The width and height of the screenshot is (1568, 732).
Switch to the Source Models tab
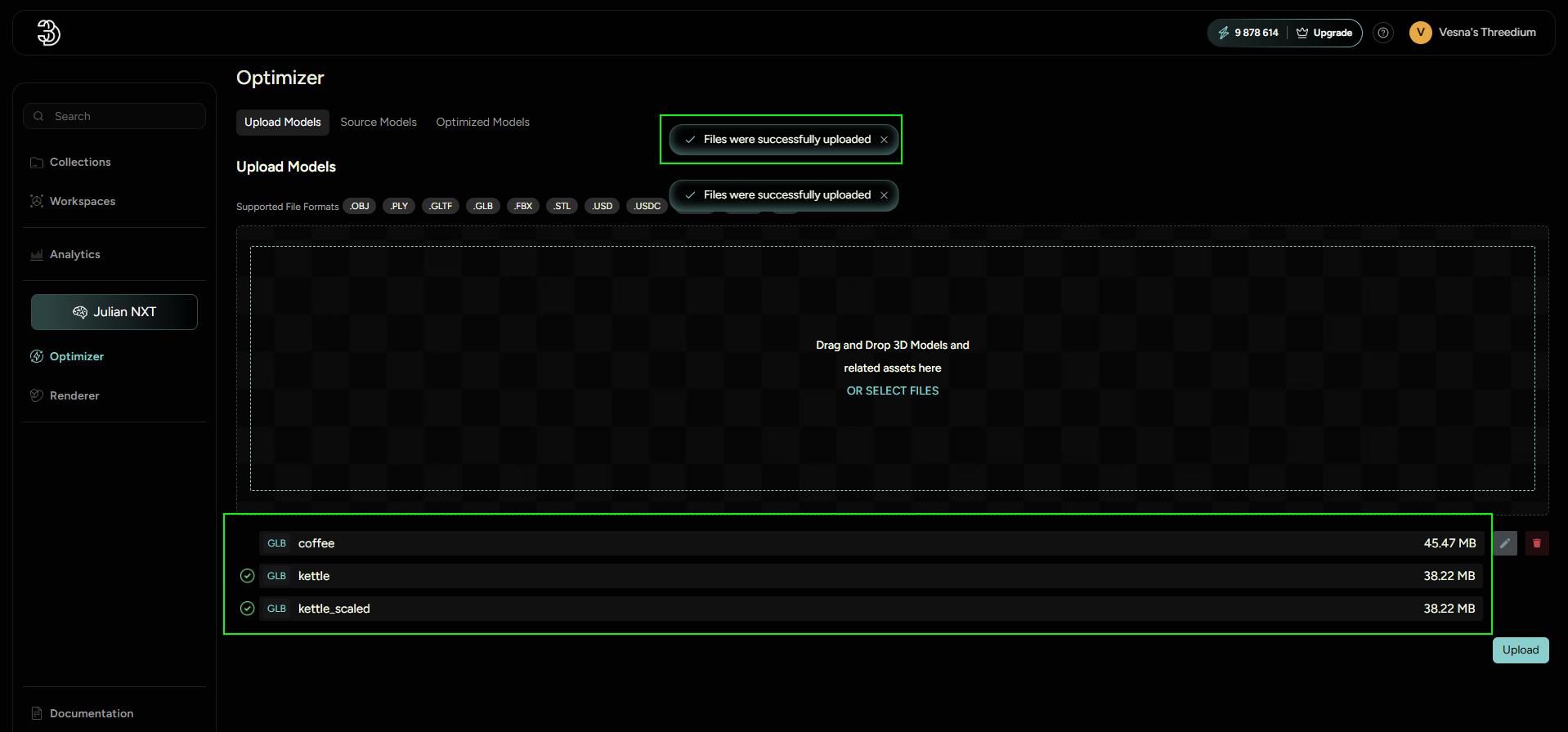[x=378, y=123]
